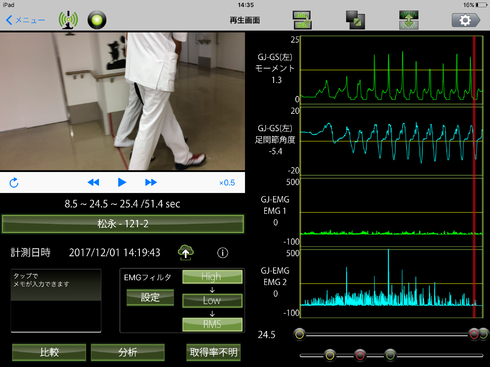The width and height of the screenshot is (490, 367).
Task: Open the 分析 analysis button
Action: (x=127, y=352)
